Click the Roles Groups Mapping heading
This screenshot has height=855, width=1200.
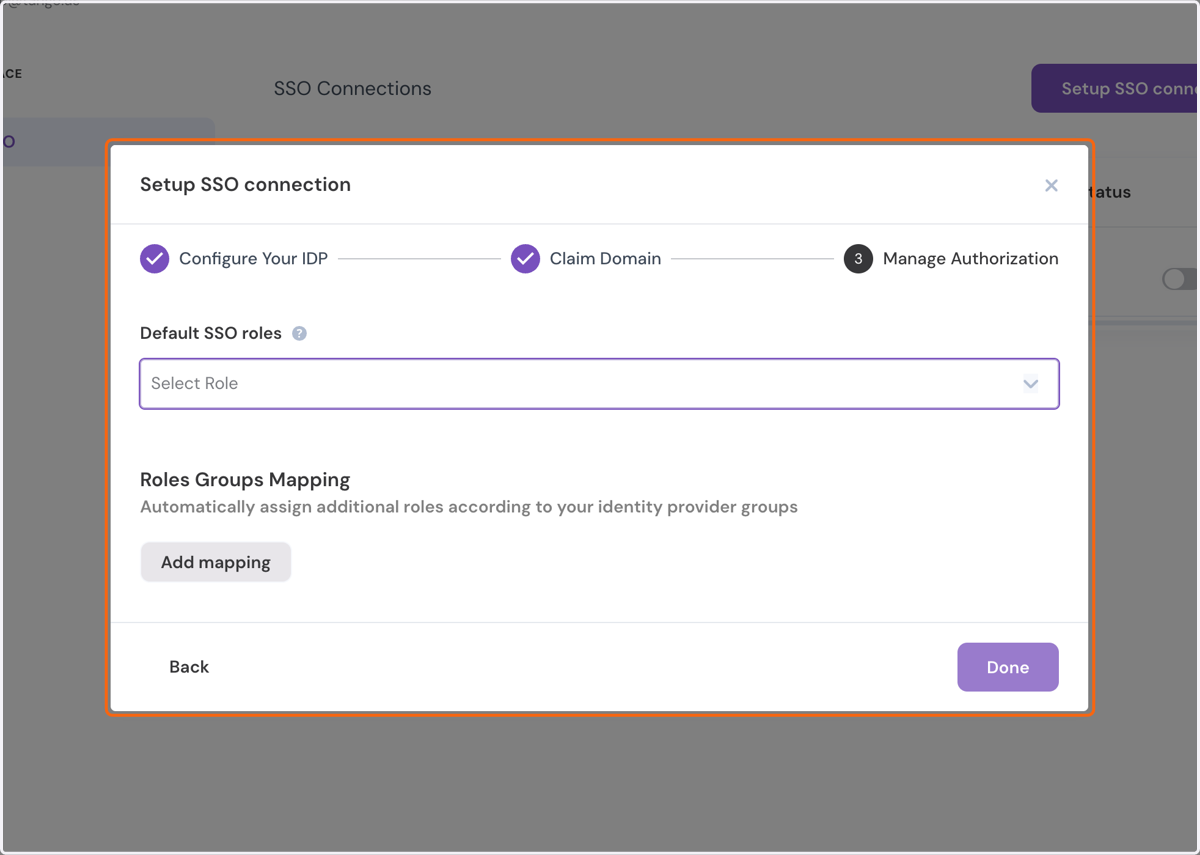(x=245, y=480)
